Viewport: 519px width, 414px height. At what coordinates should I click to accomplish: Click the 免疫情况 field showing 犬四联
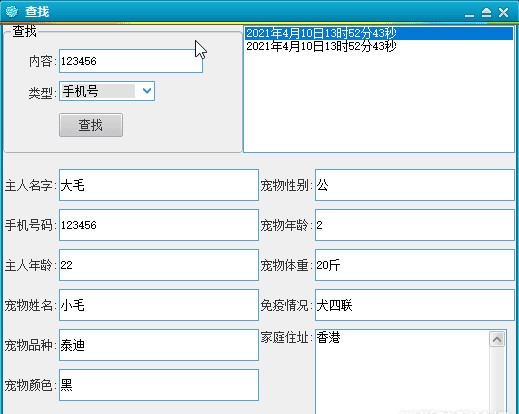coord(415,305)
